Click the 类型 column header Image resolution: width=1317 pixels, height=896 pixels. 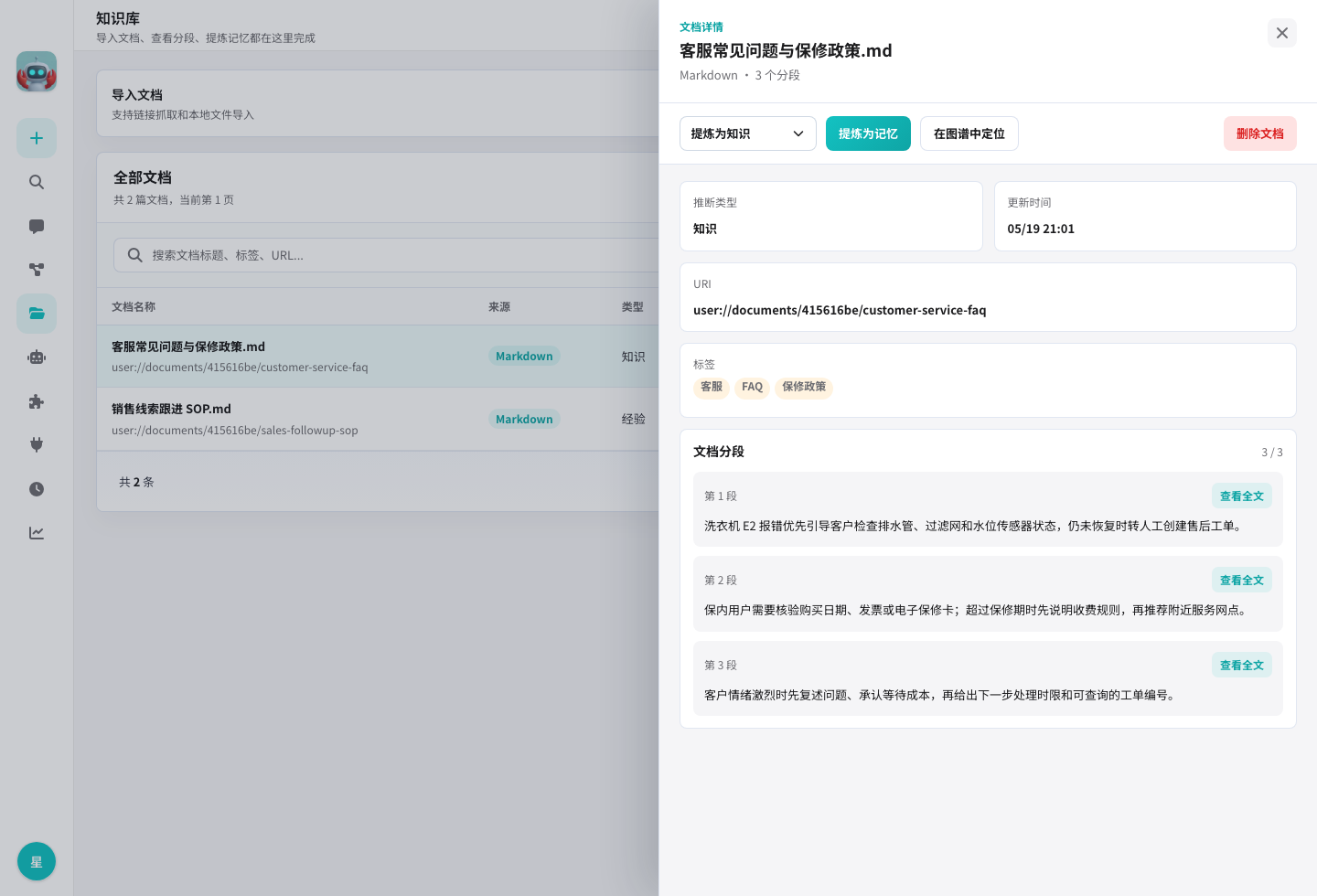tap(633, 307)
